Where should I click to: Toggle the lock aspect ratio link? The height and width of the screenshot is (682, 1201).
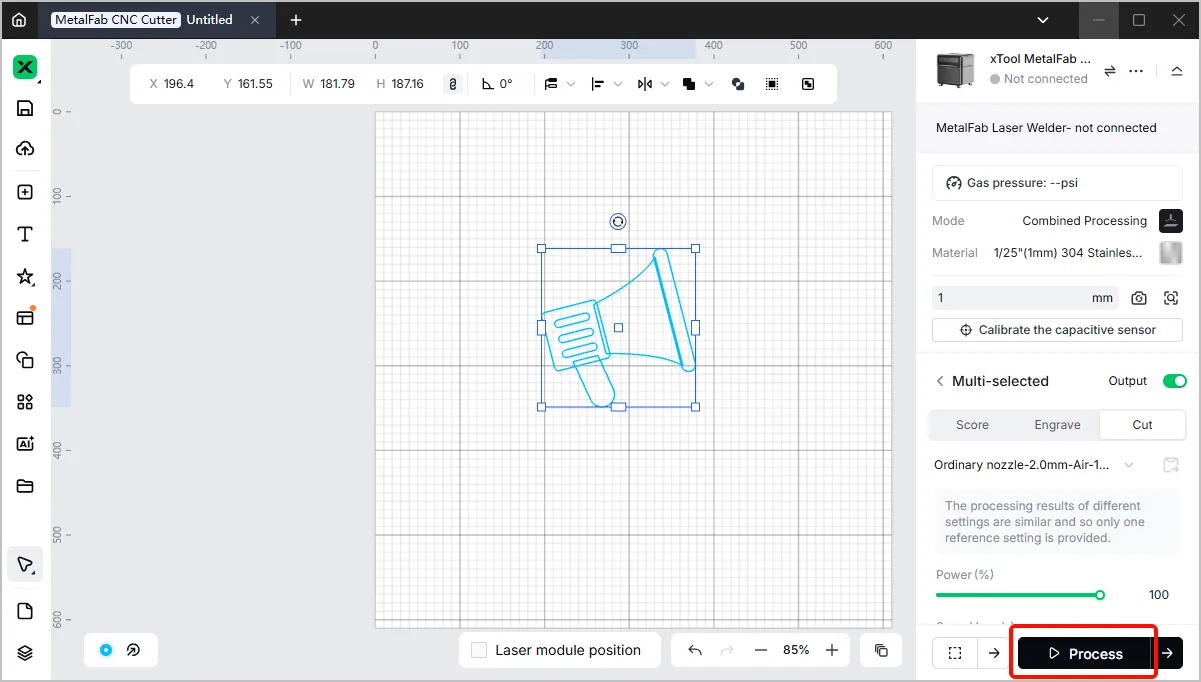pos(452,84)
